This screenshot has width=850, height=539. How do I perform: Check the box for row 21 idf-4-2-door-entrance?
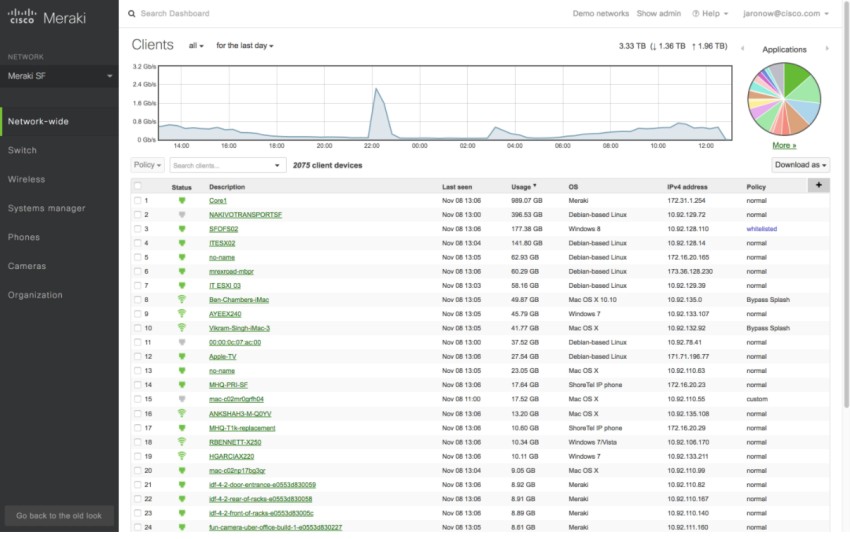coord(138,485)
